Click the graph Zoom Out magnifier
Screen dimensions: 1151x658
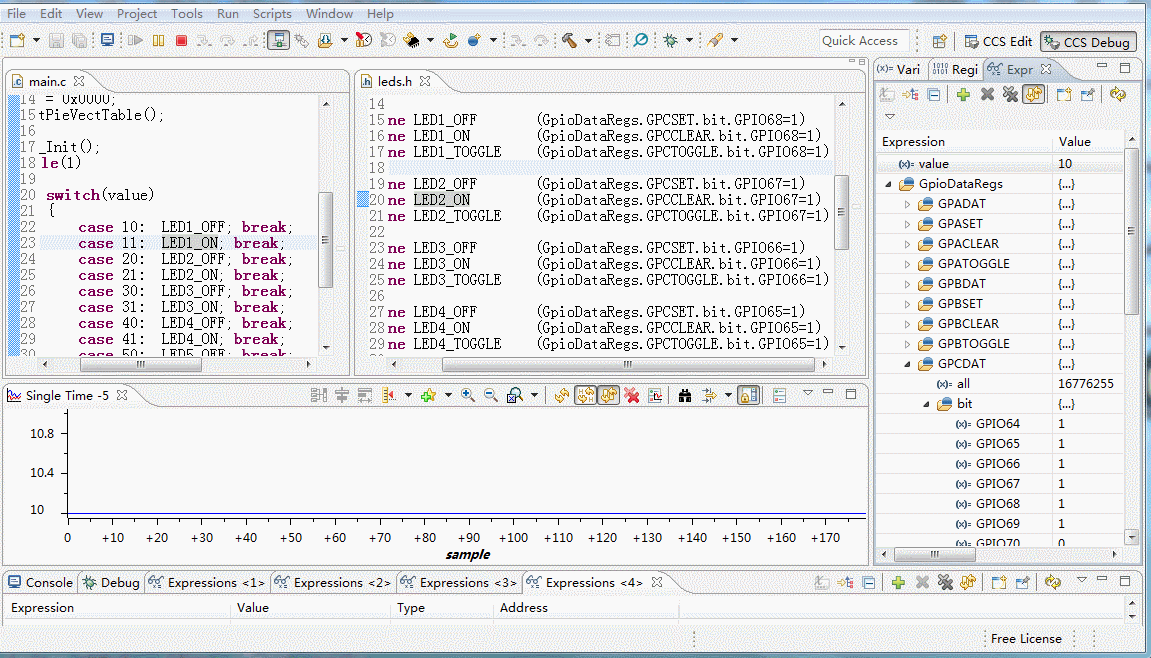[x=491, y=396]
